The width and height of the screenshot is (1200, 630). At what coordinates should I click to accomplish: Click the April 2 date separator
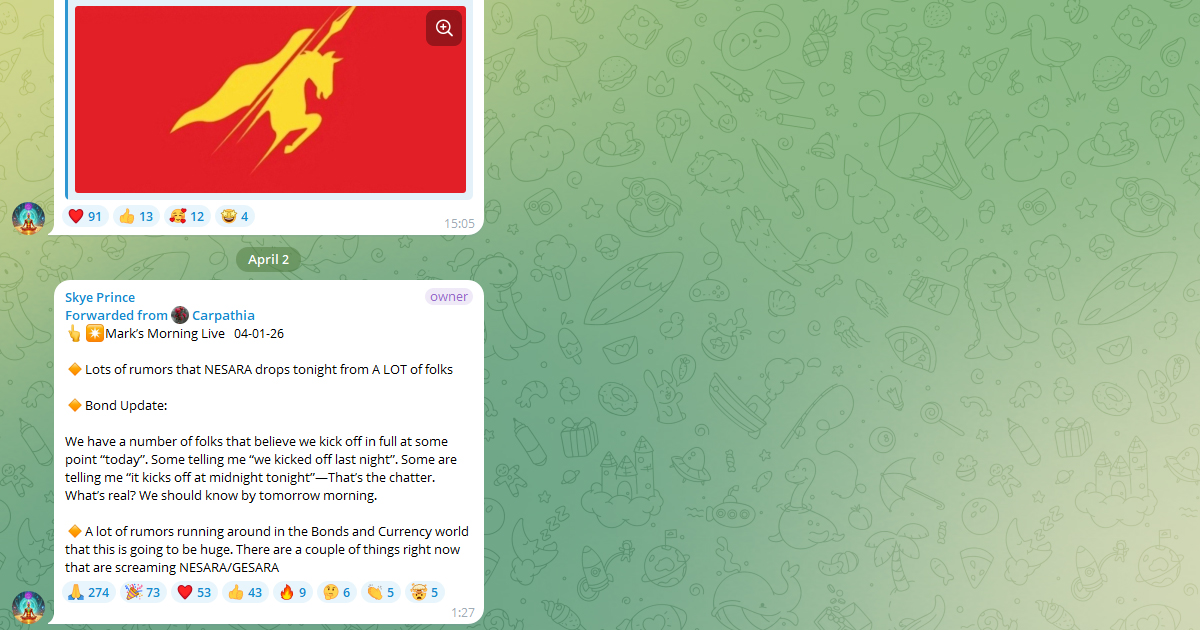[268, 259]
